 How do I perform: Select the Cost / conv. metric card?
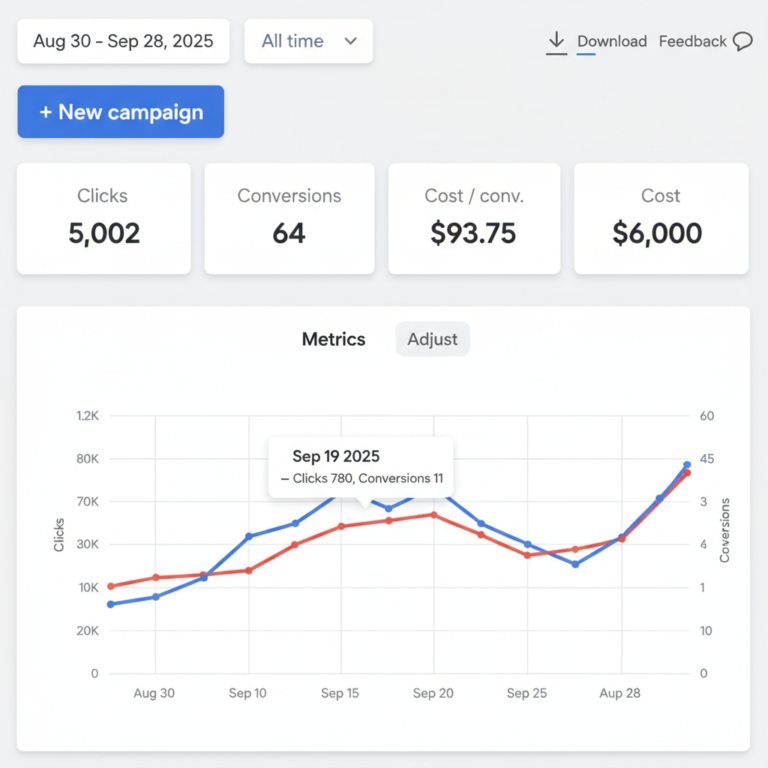click(x=474, y=218)
